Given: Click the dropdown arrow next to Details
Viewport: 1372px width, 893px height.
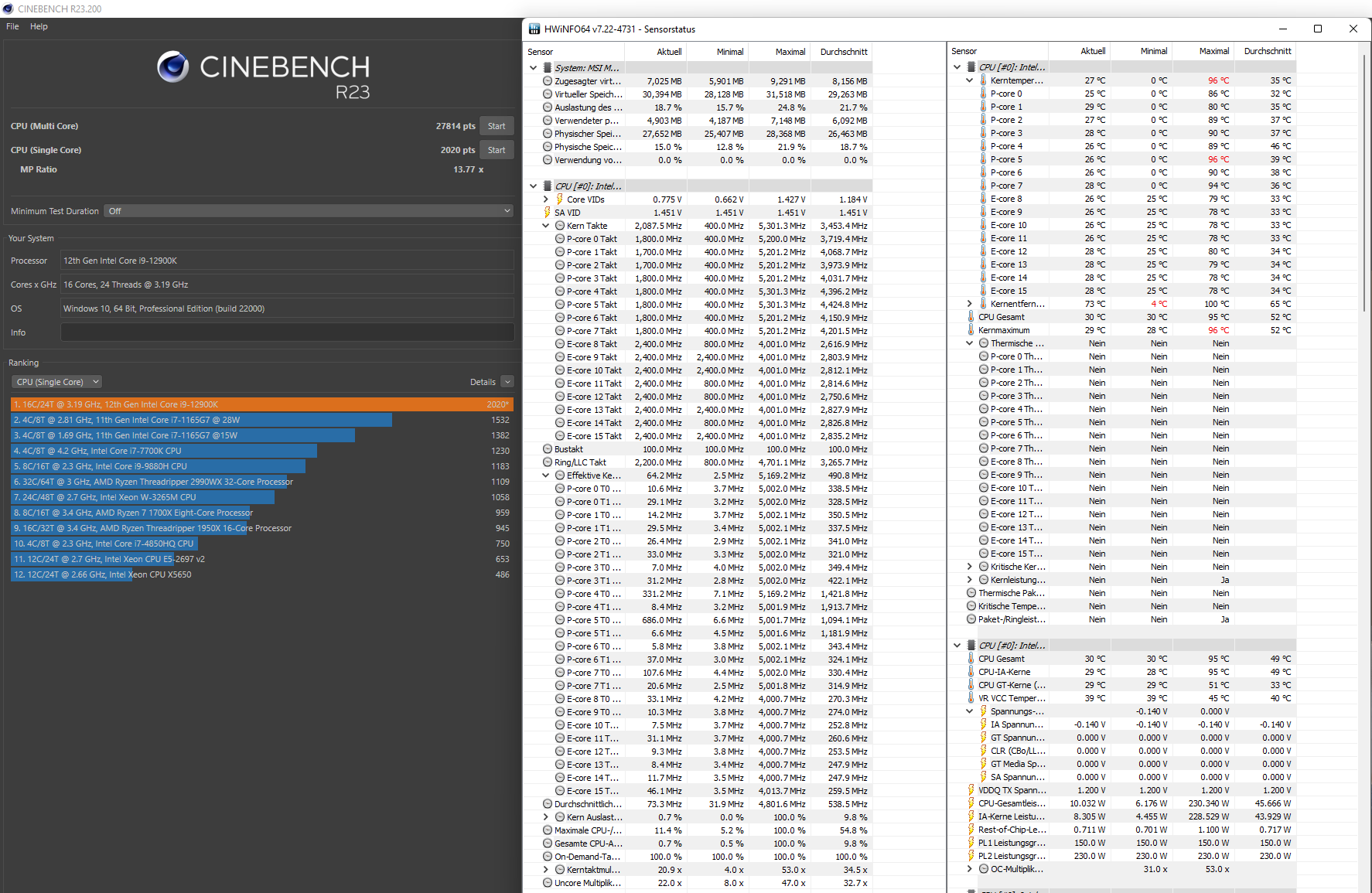Looking at the screenshot, I should (x=507, y=382).
